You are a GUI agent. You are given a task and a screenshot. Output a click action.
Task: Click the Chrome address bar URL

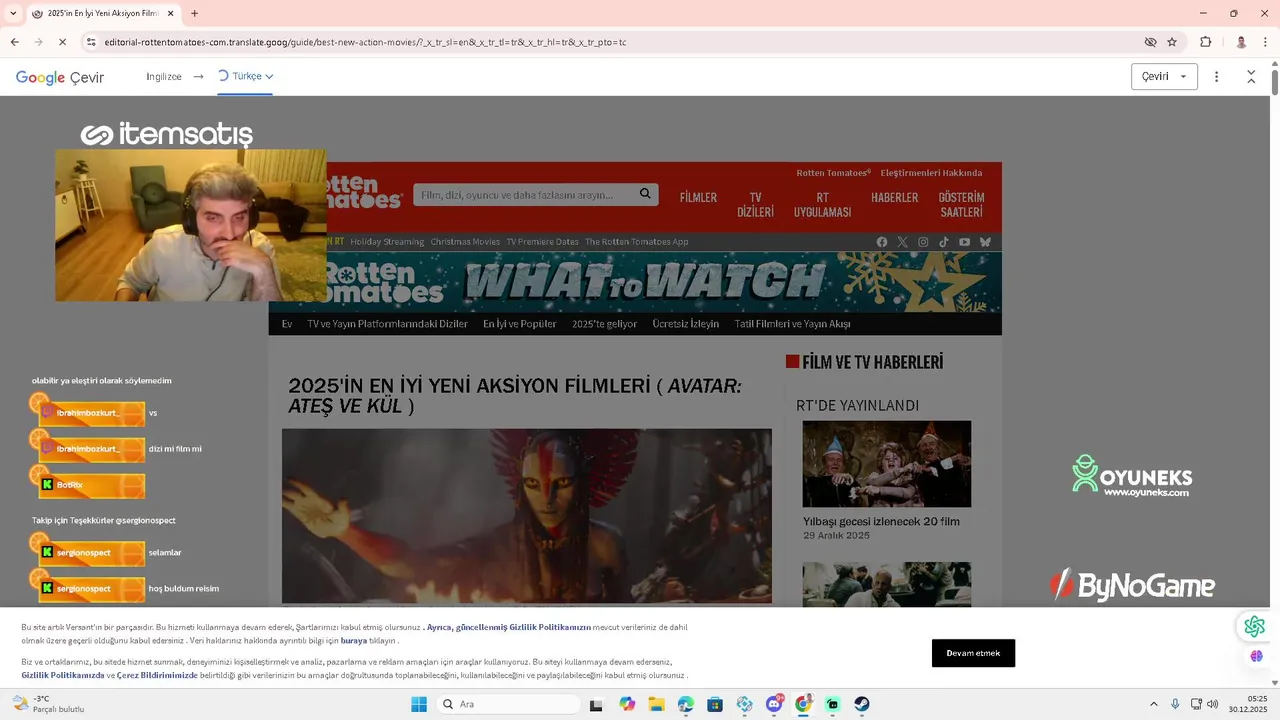(365, 42)
